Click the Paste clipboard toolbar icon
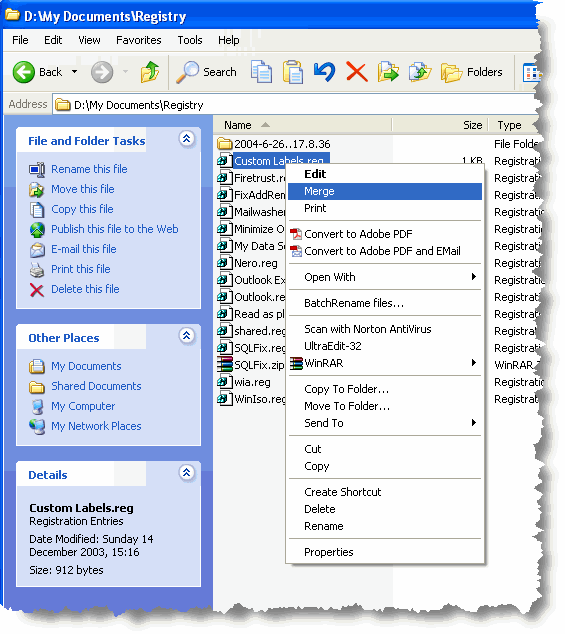Image resolution: width=565 pixels, height=634 pixels. point(293,72)
